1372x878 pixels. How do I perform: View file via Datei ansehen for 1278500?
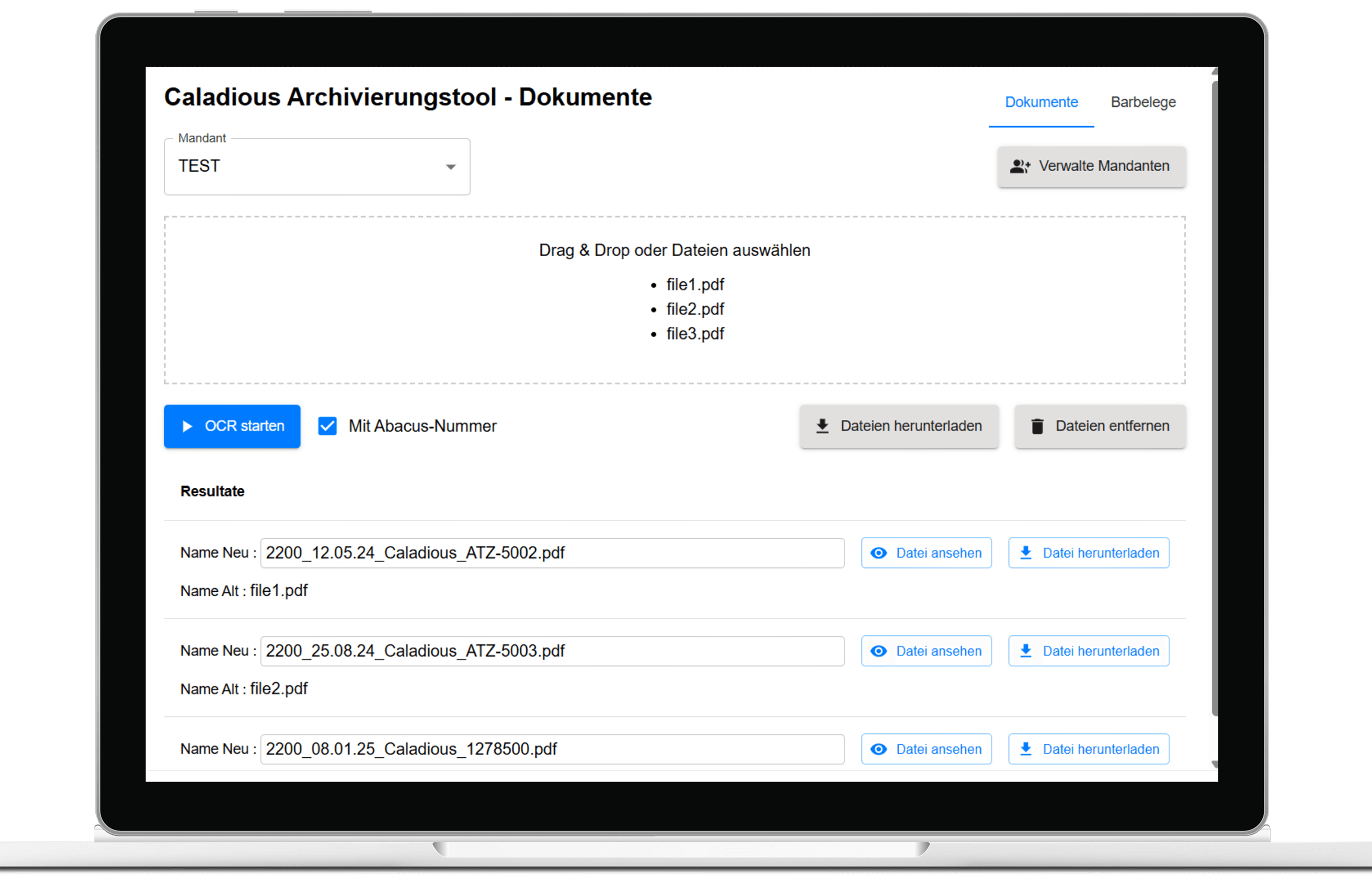(926, 749)
